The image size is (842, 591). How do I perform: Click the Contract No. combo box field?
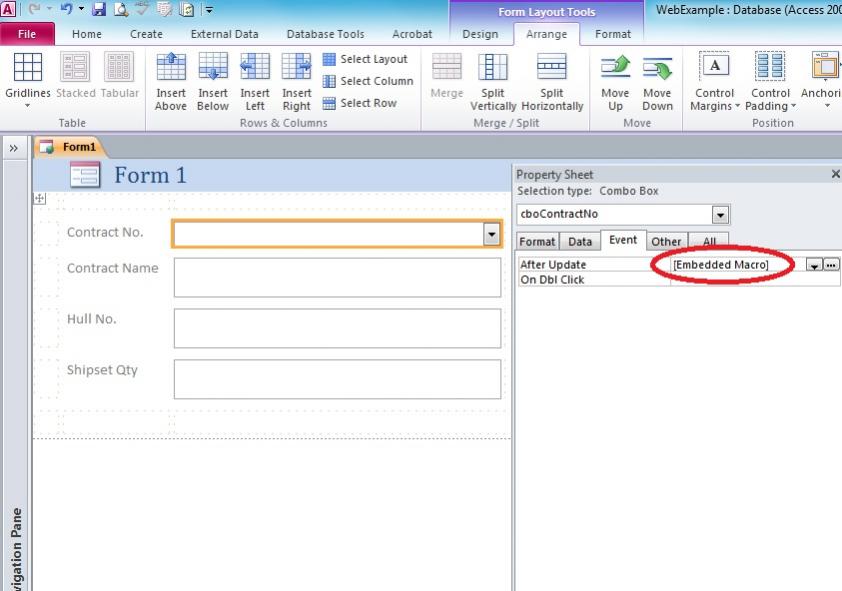pos(329,234)
